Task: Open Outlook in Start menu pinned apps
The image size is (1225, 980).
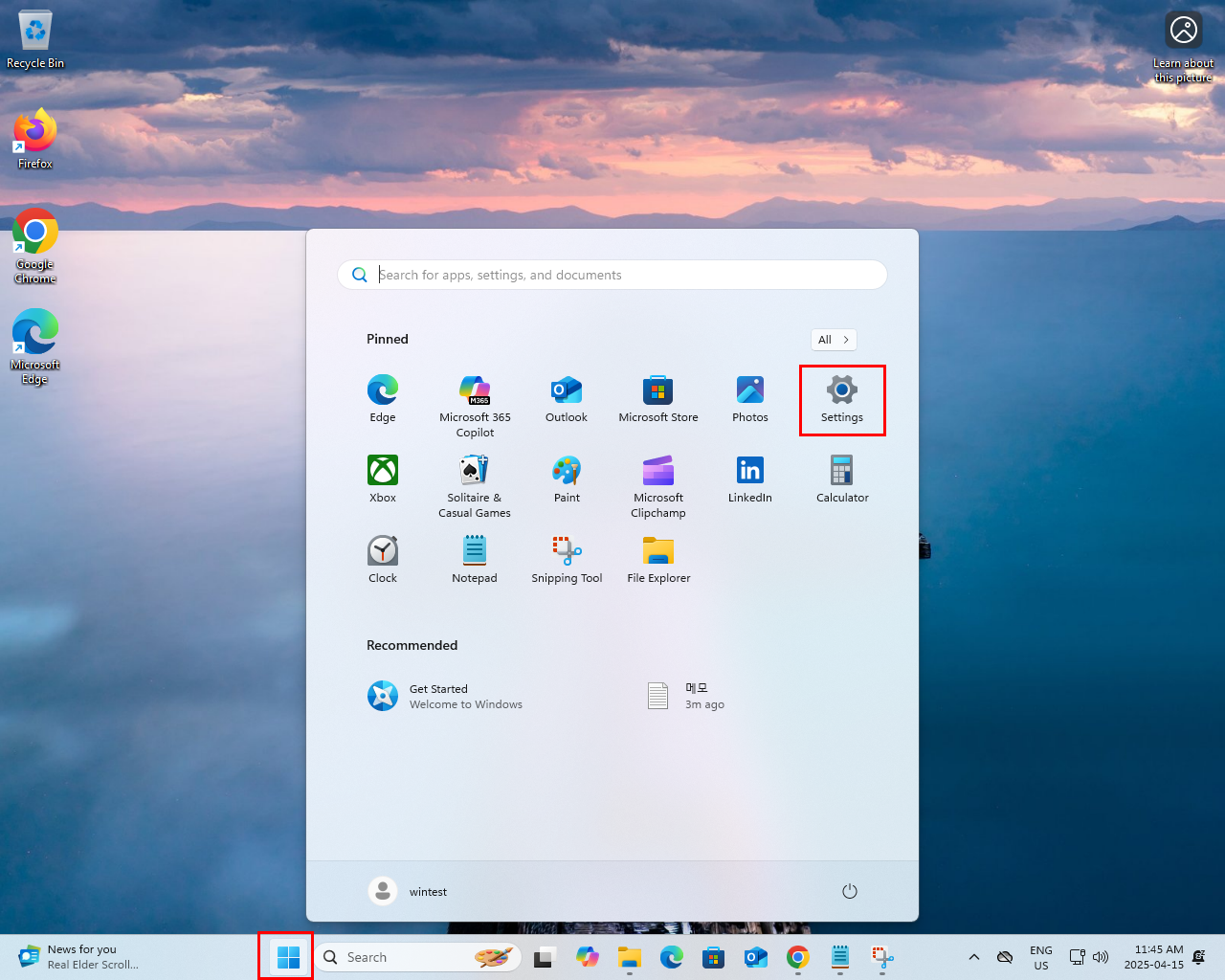Action: point(567,399)
